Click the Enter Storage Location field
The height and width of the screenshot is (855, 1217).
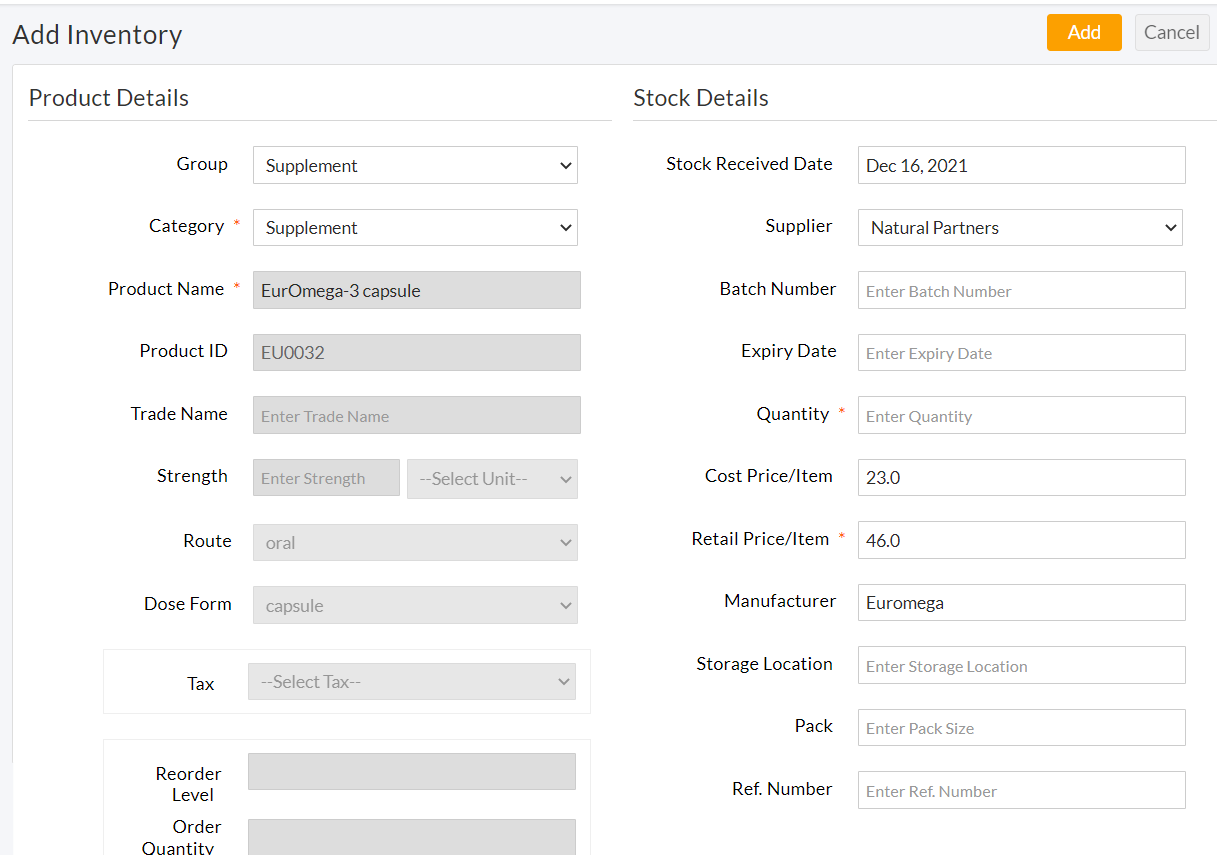pos(1020,665)
